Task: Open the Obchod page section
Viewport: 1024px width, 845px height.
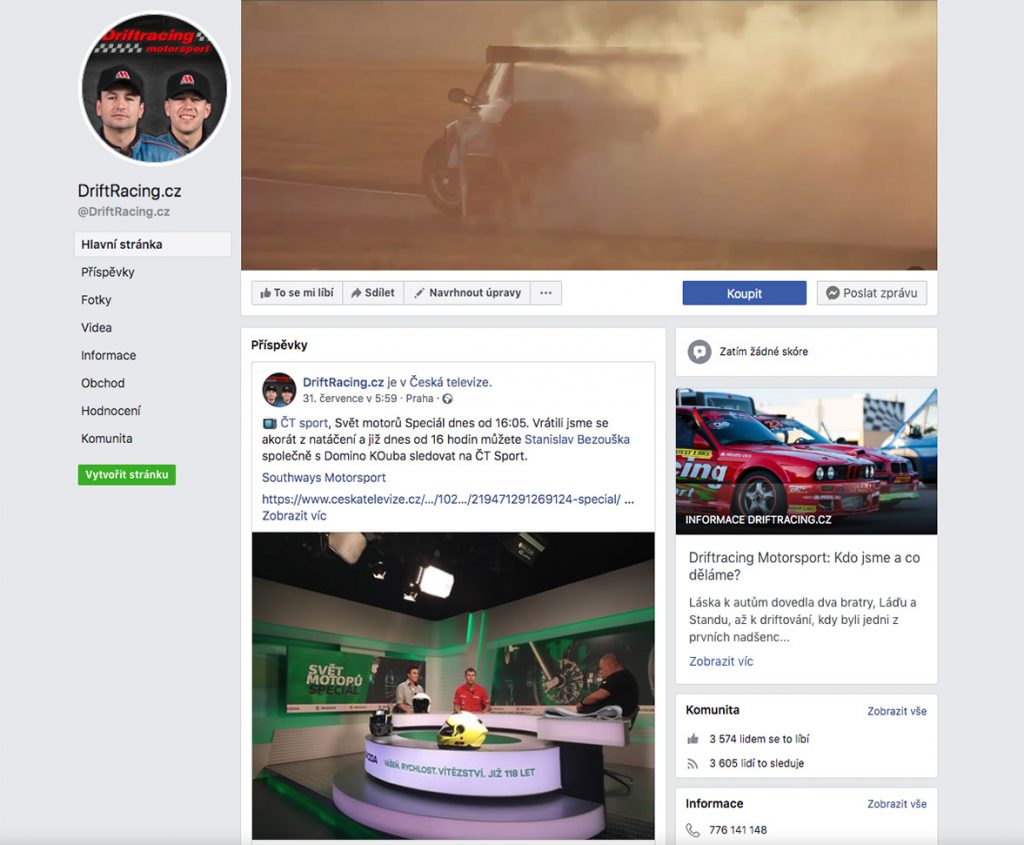Action: (x=103, y=383)
